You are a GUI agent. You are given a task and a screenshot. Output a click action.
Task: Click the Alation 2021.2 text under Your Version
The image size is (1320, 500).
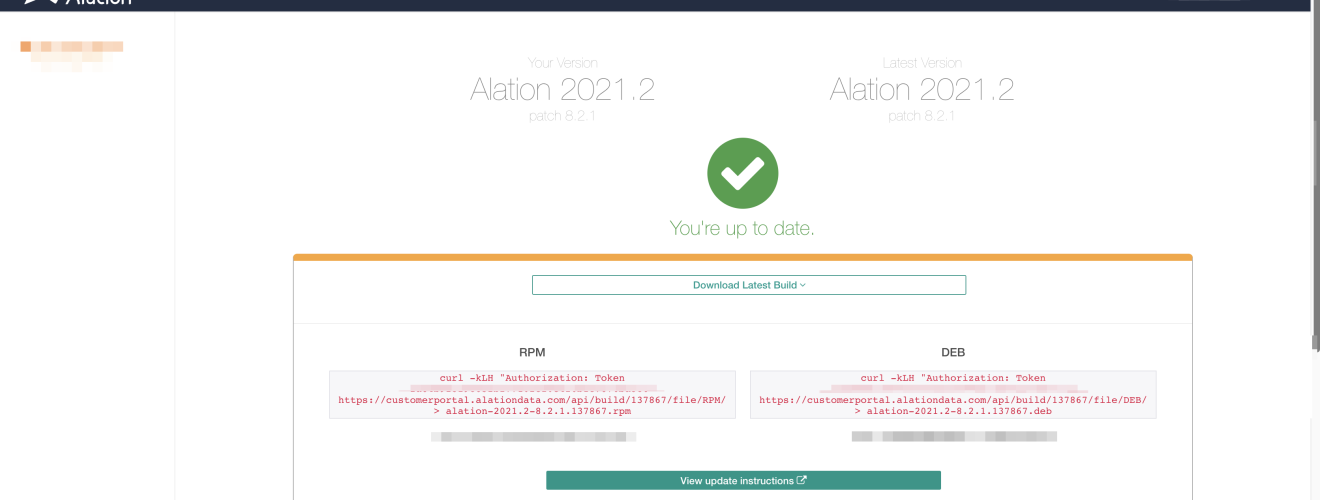(562, 90)
